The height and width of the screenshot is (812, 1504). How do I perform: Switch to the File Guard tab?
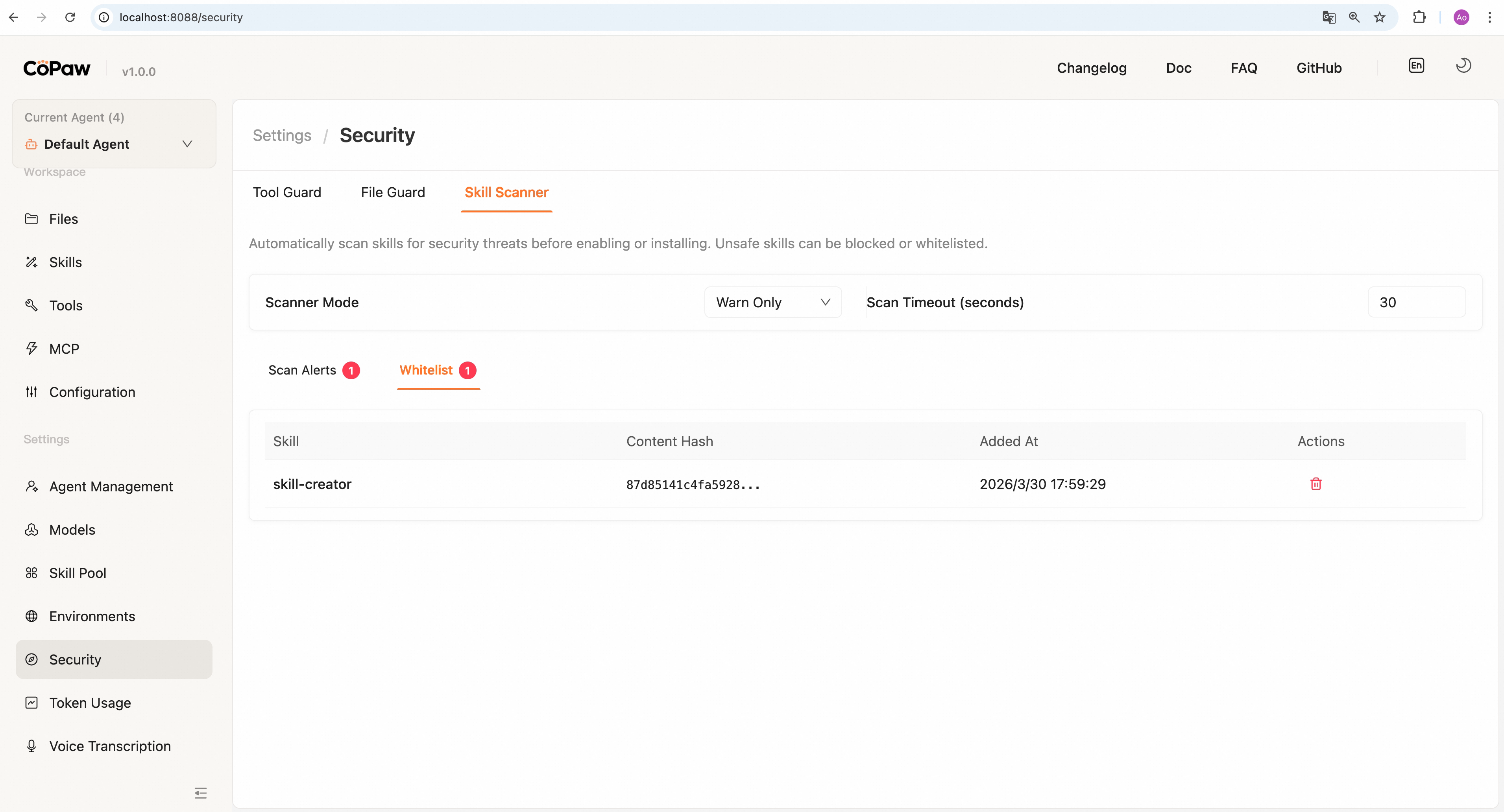tap(392, 192)
